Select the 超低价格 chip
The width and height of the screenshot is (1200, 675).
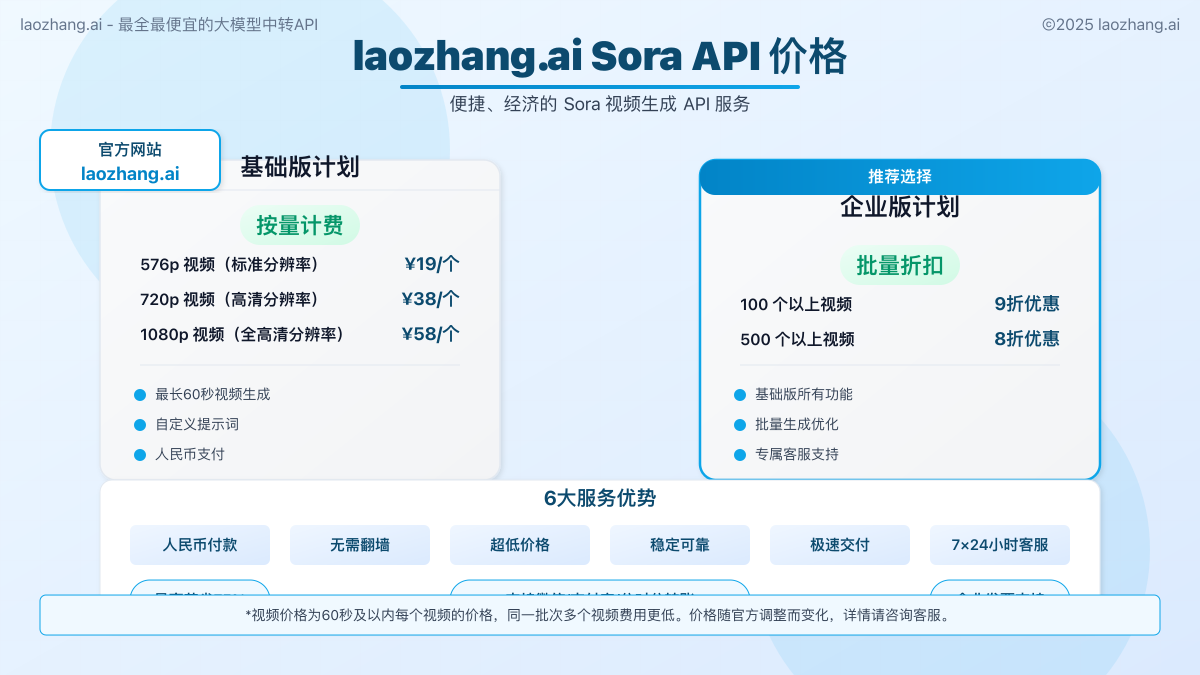pyautogui.click(x=520, y=545)
